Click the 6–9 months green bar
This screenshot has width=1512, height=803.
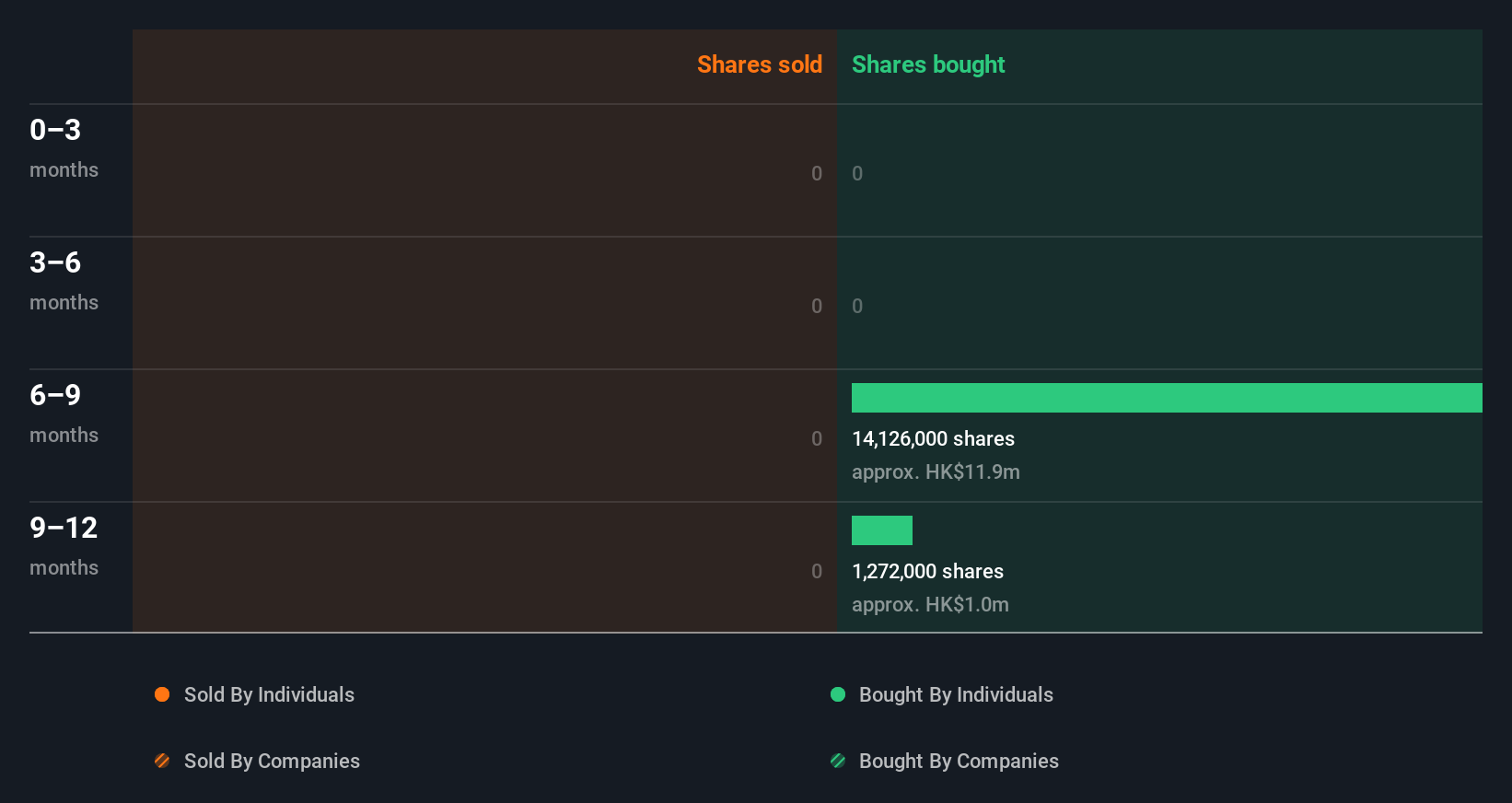tap(1167, 398)
